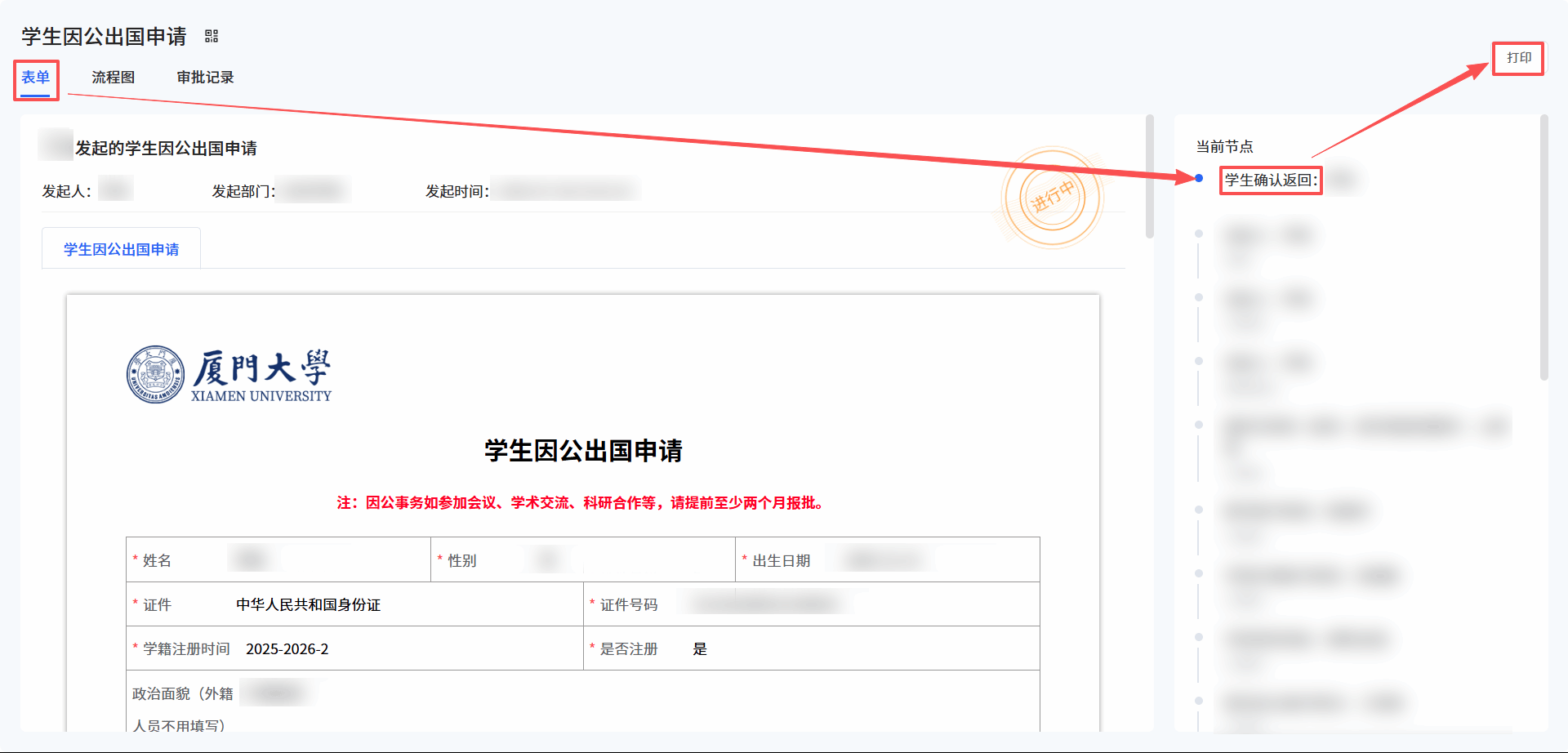Viewport: 1568px width, 753px height.
Task: Click the Xiamen University logo
Action: pos(229,375)
